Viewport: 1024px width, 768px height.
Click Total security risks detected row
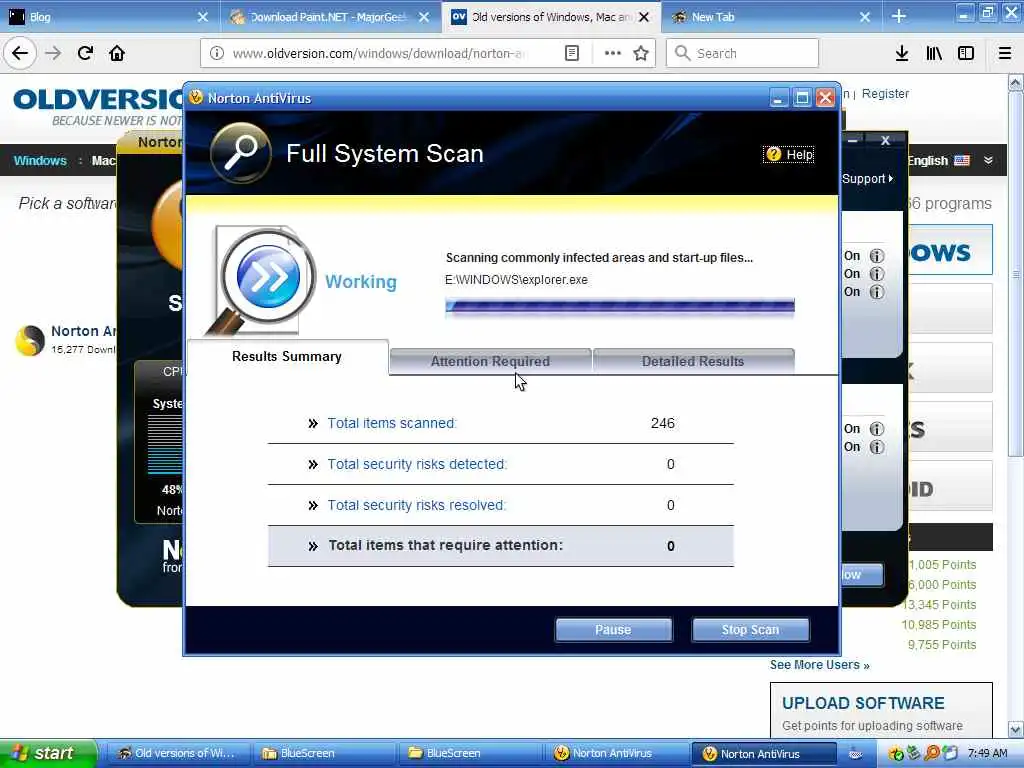tap(501, 464)
